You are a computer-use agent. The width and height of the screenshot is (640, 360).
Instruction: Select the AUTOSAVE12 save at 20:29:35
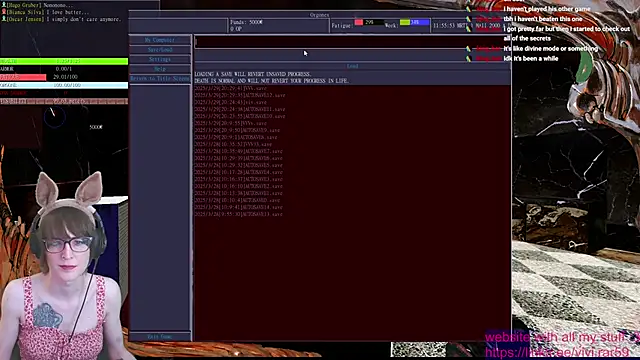point(240,95)
